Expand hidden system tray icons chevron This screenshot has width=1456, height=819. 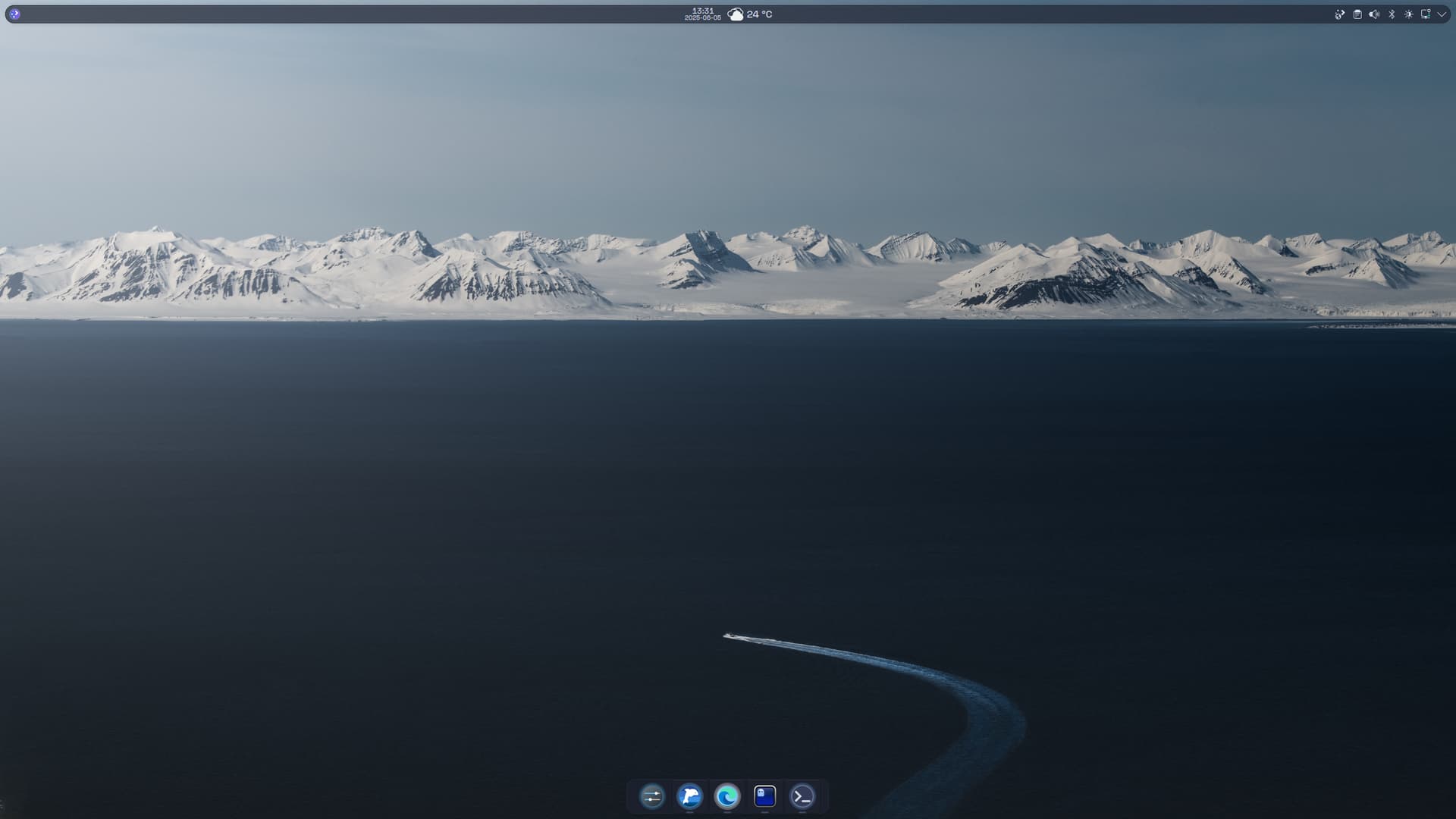(x=1442, y=14)
